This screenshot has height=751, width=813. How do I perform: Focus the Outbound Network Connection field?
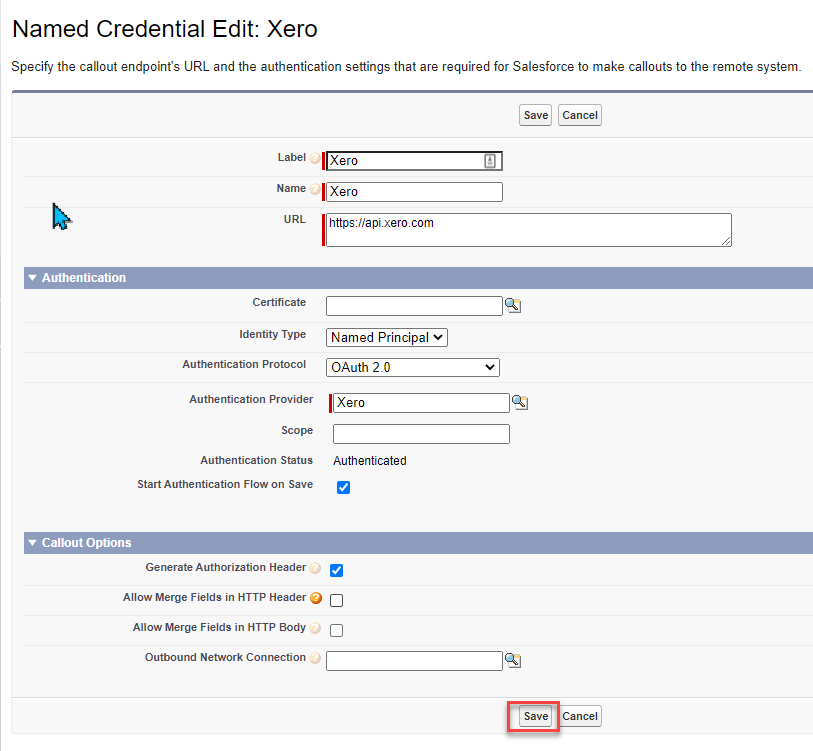pyautogui.click(x=414, y=661)
